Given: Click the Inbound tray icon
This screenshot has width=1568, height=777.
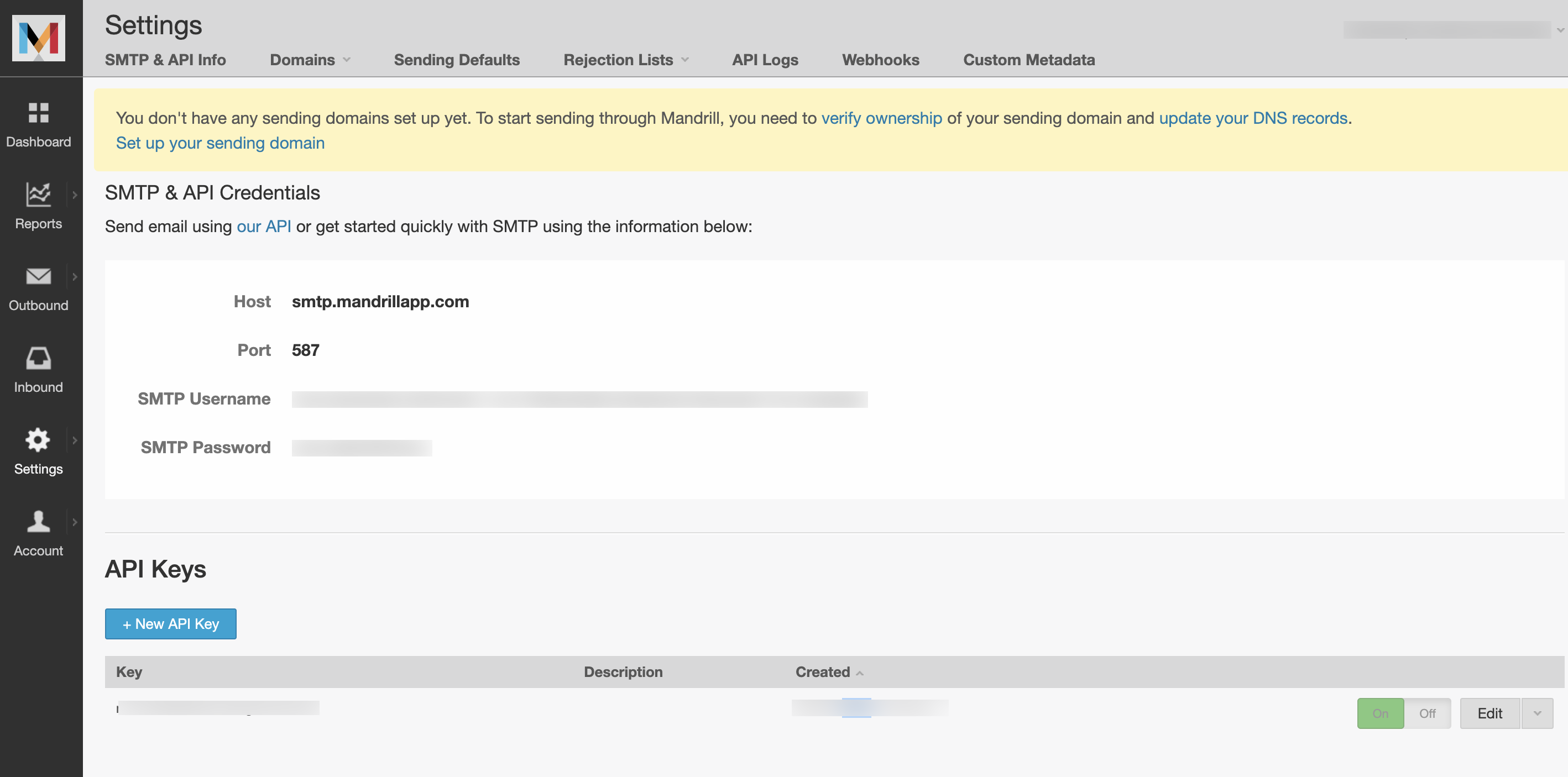Looking at the screenshot, I should pos(38,358).
